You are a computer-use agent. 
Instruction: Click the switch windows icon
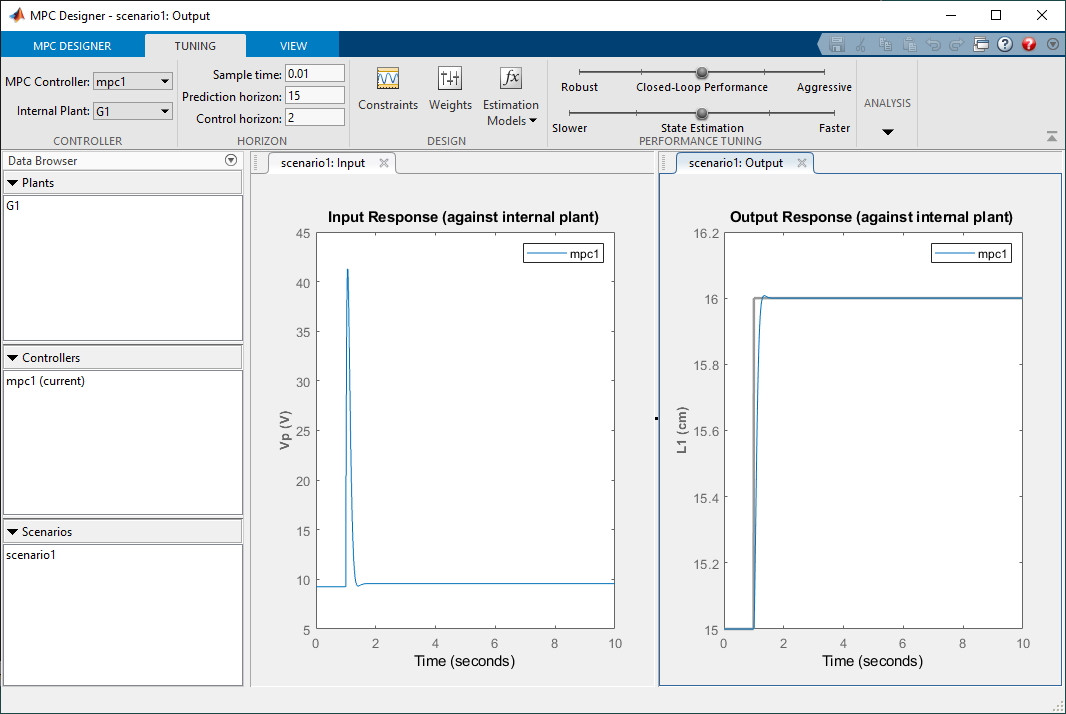(x=981, y=45)
